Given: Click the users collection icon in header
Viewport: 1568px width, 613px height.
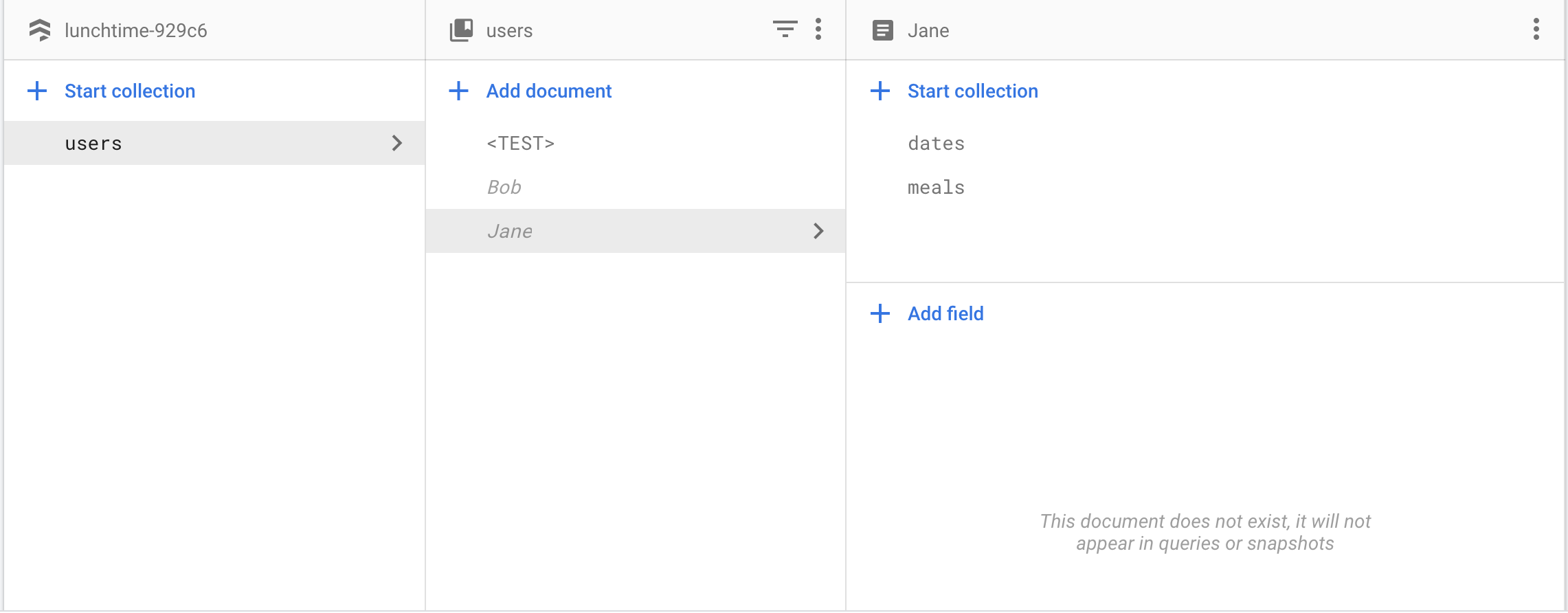Looking at the screenshot, I should click(461, 30).
